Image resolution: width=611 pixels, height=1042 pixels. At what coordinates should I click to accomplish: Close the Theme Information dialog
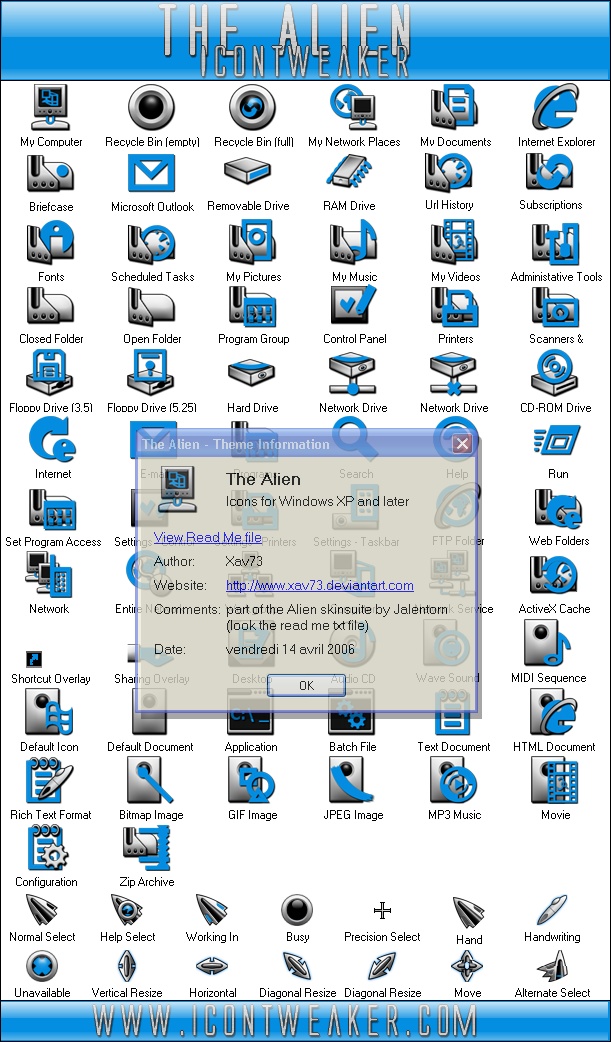(x=462, y=444)
